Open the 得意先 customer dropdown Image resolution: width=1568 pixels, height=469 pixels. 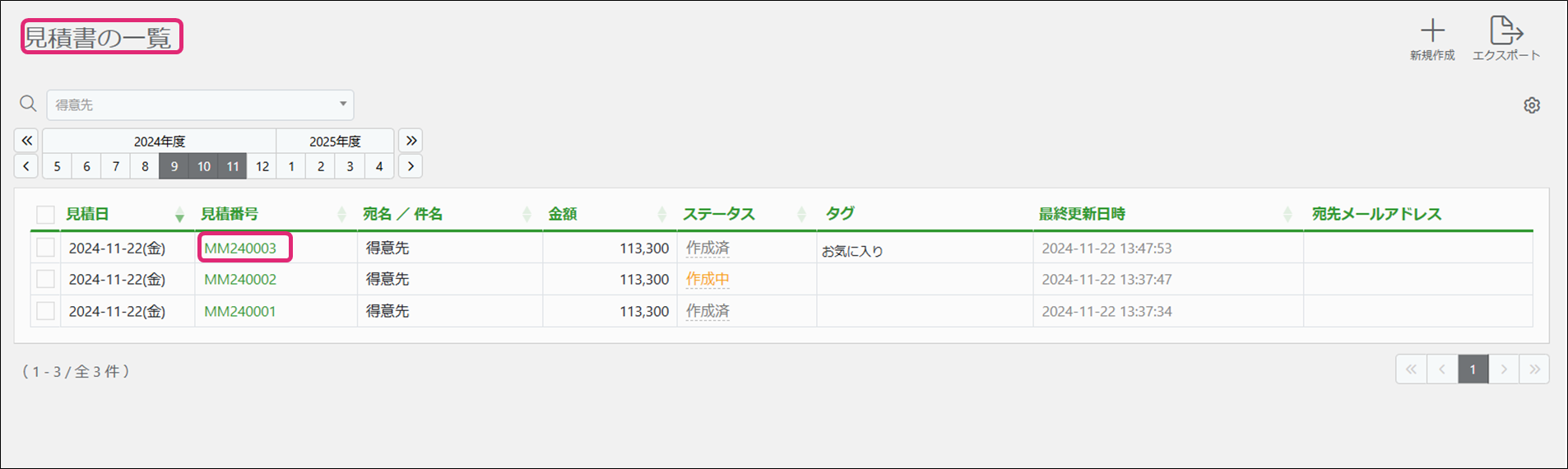[200, 104]
